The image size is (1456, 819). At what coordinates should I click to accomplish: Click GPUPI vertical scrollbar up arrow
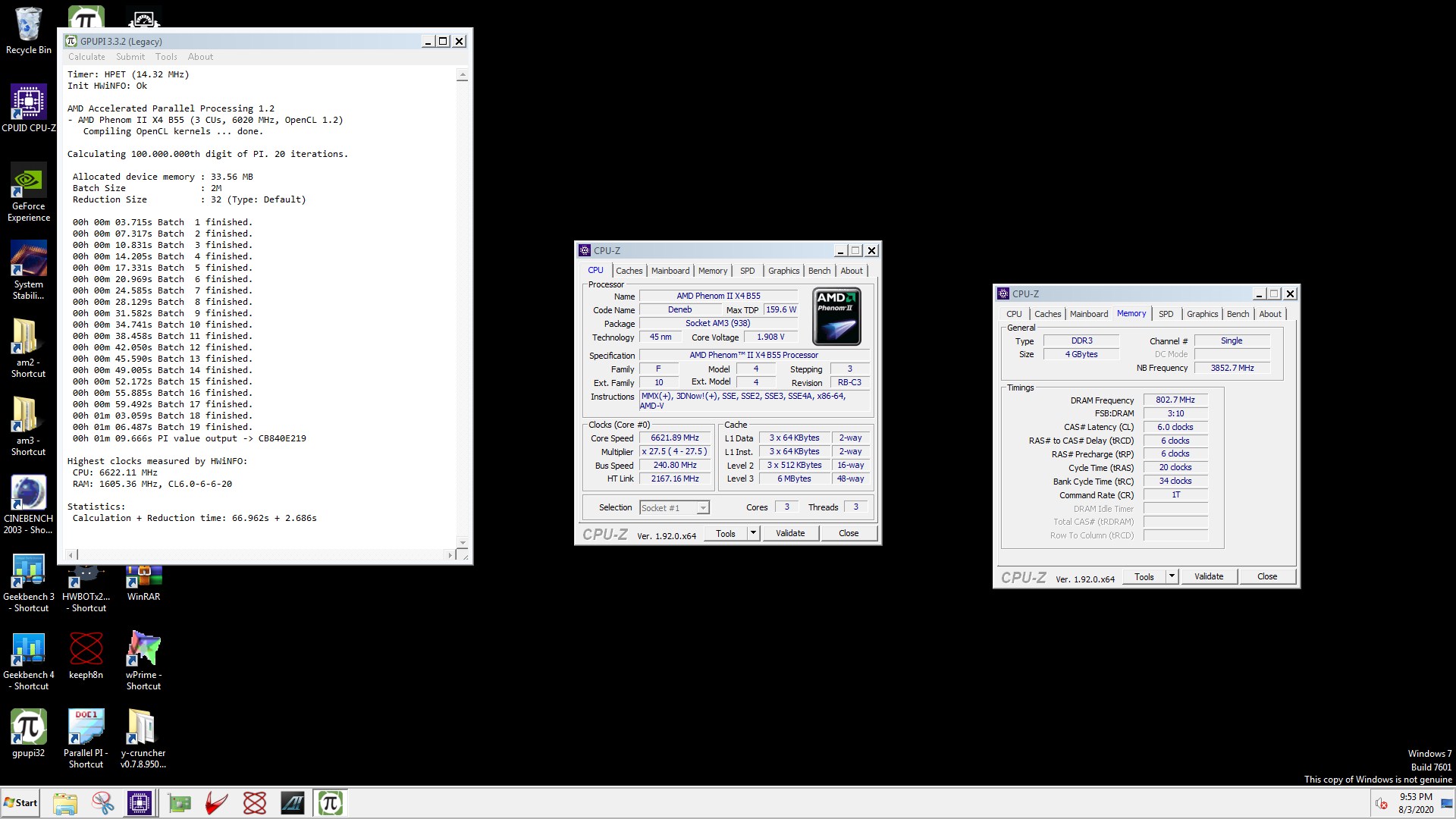pyautogui.click(x=463, y=75)
